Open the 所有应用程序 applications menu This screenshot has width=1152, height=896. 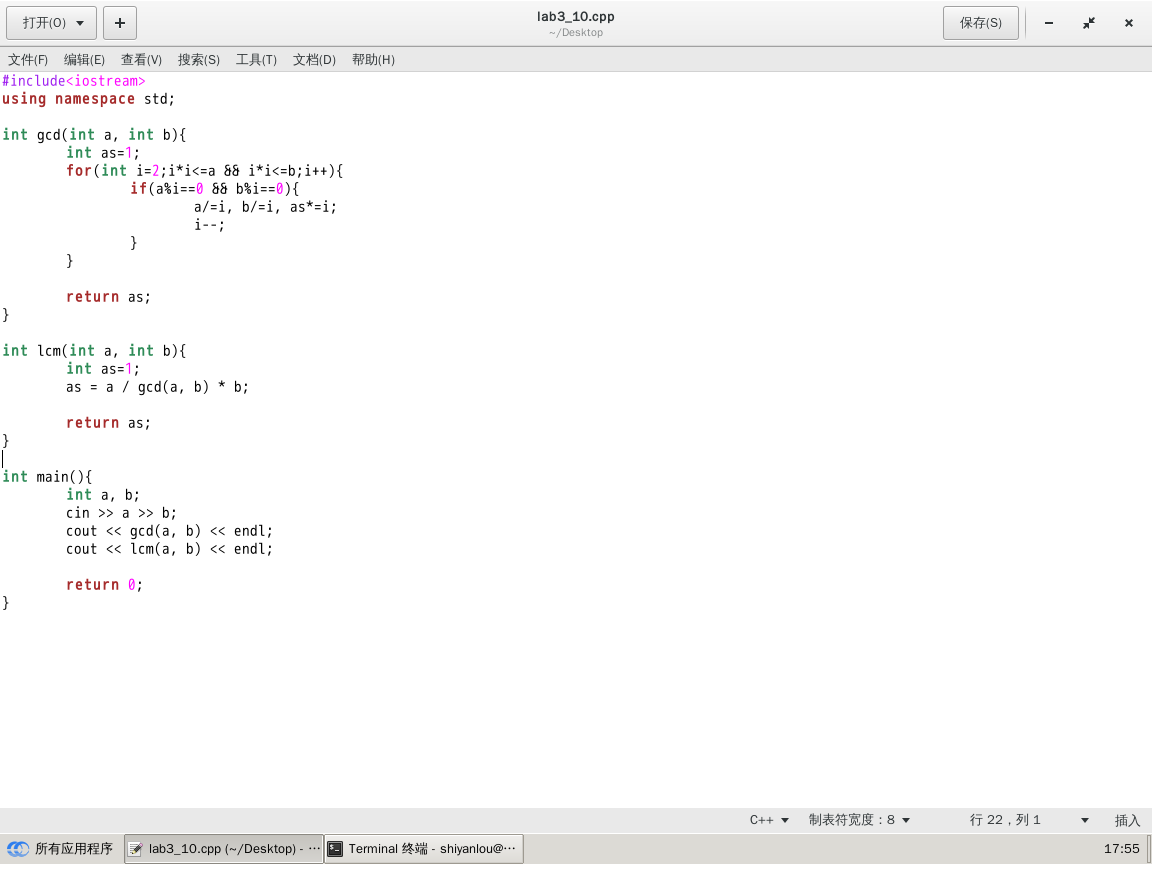click(x=62, y=848)
